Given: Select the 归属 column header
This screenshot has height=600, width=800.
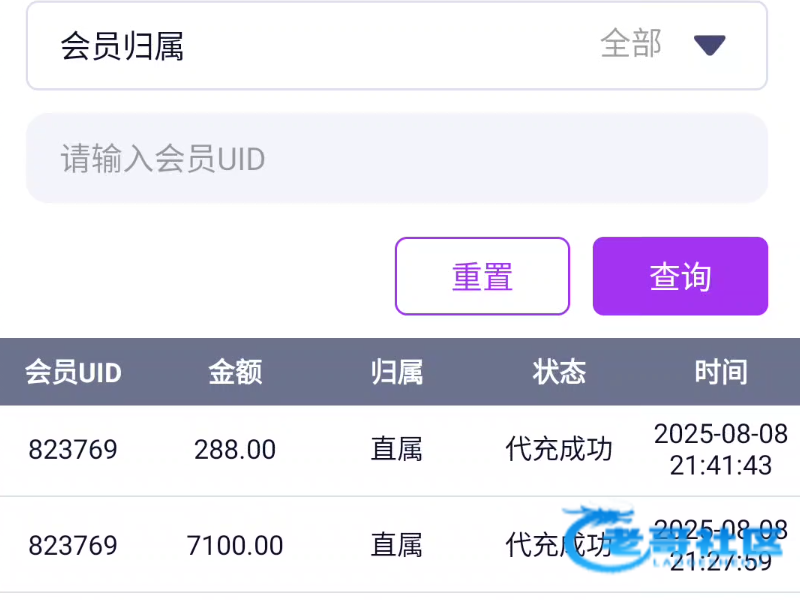Looking at the screenshot, I should (397, 373).
